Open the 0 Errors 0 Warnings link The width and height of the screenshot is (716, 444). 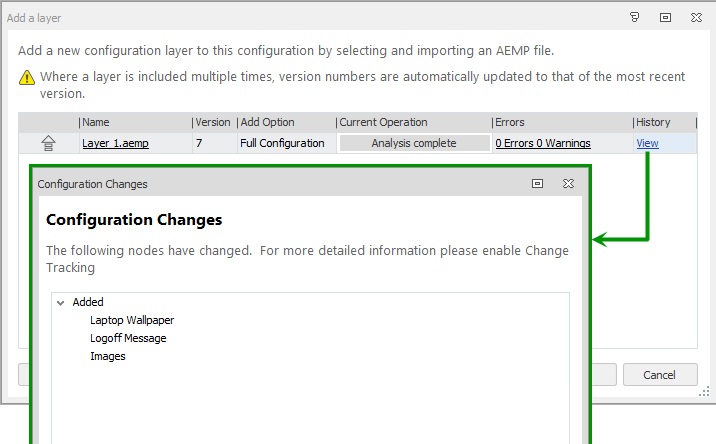click(543, 143)
